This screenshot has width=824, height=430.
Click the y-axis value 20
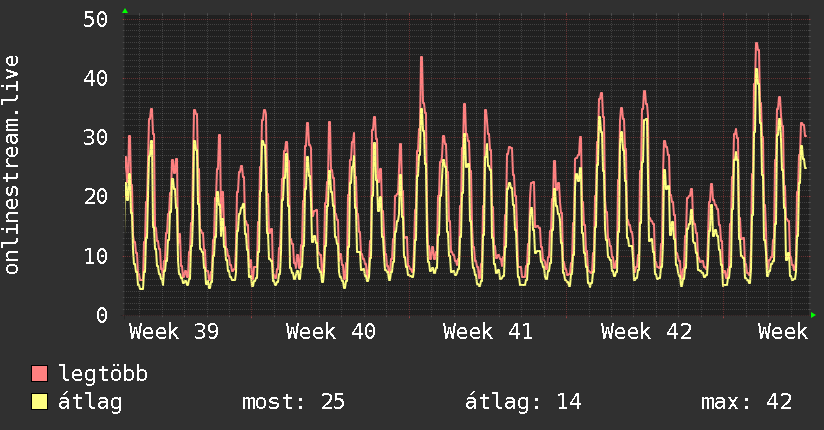[x=96, y=197]
